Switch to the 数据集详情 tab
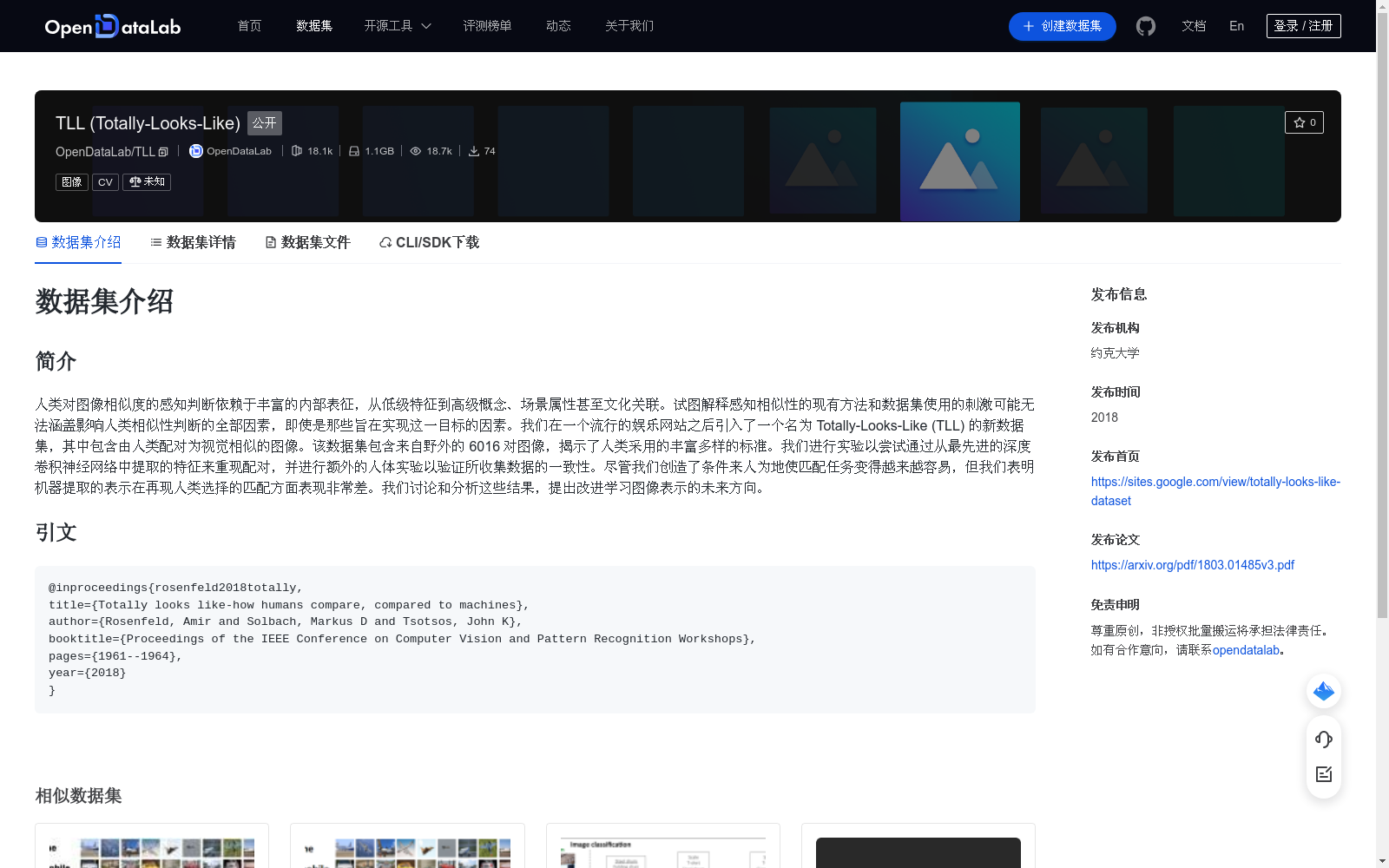 193,242
